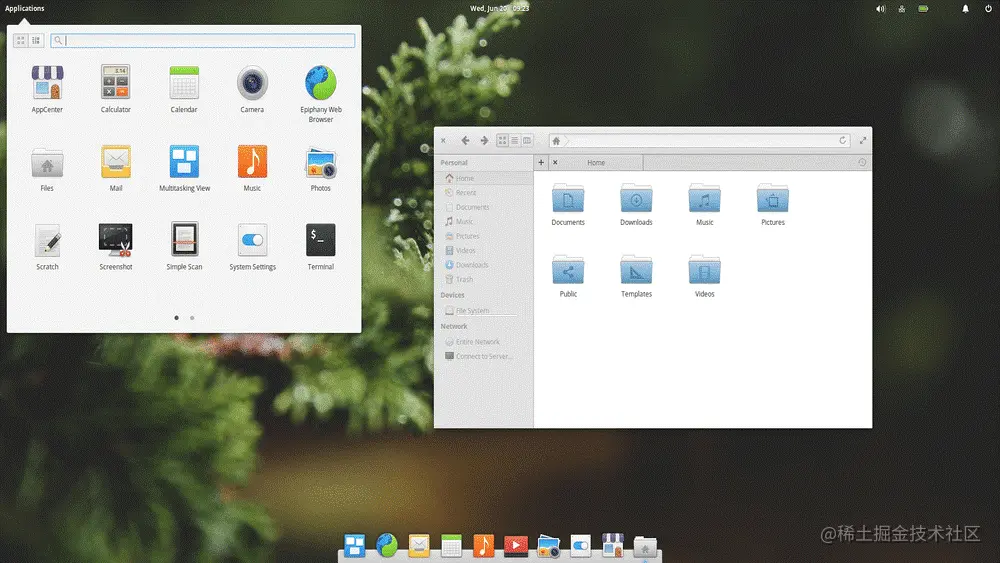This screenshot has width=1000, height=563.
Task: Open Videos player from the dock
Action: pos(515,546)
